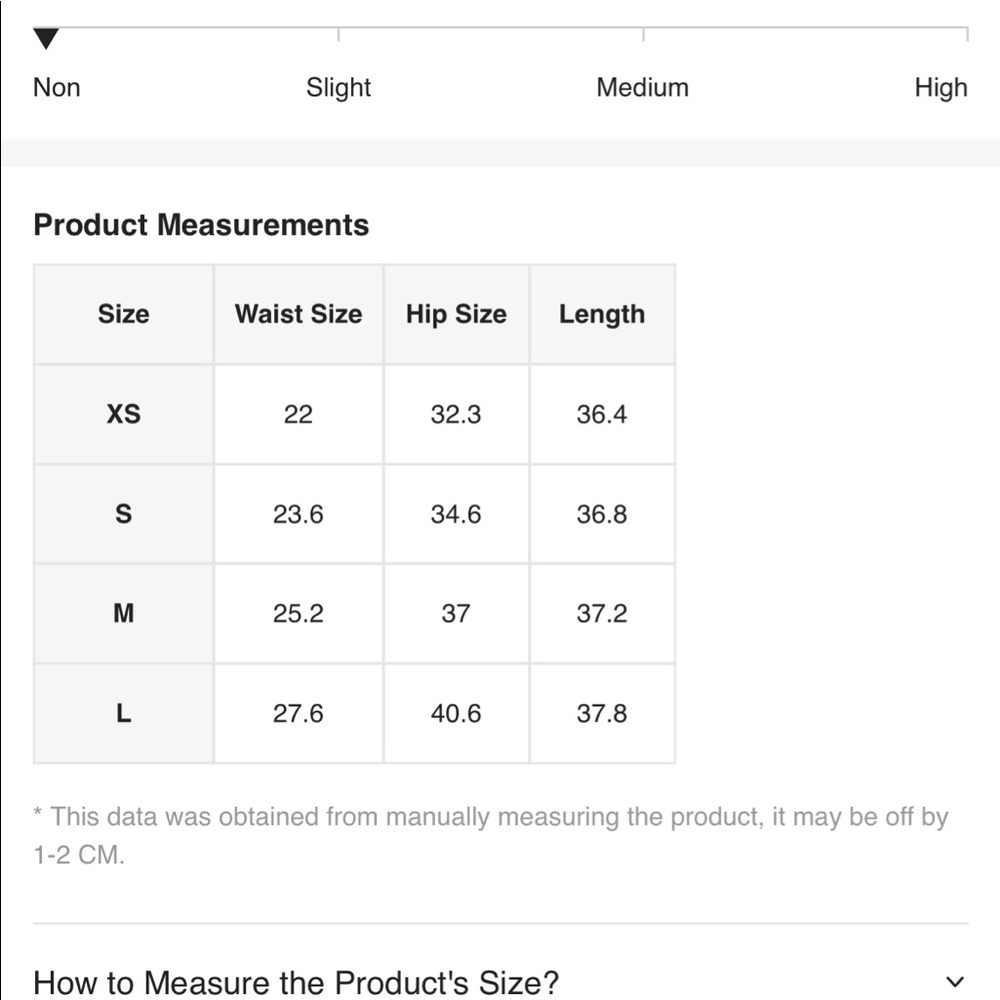Tap the 'Hip Size' column header
Viewport: 1000px width, 1000px height.
coord(456,314)
